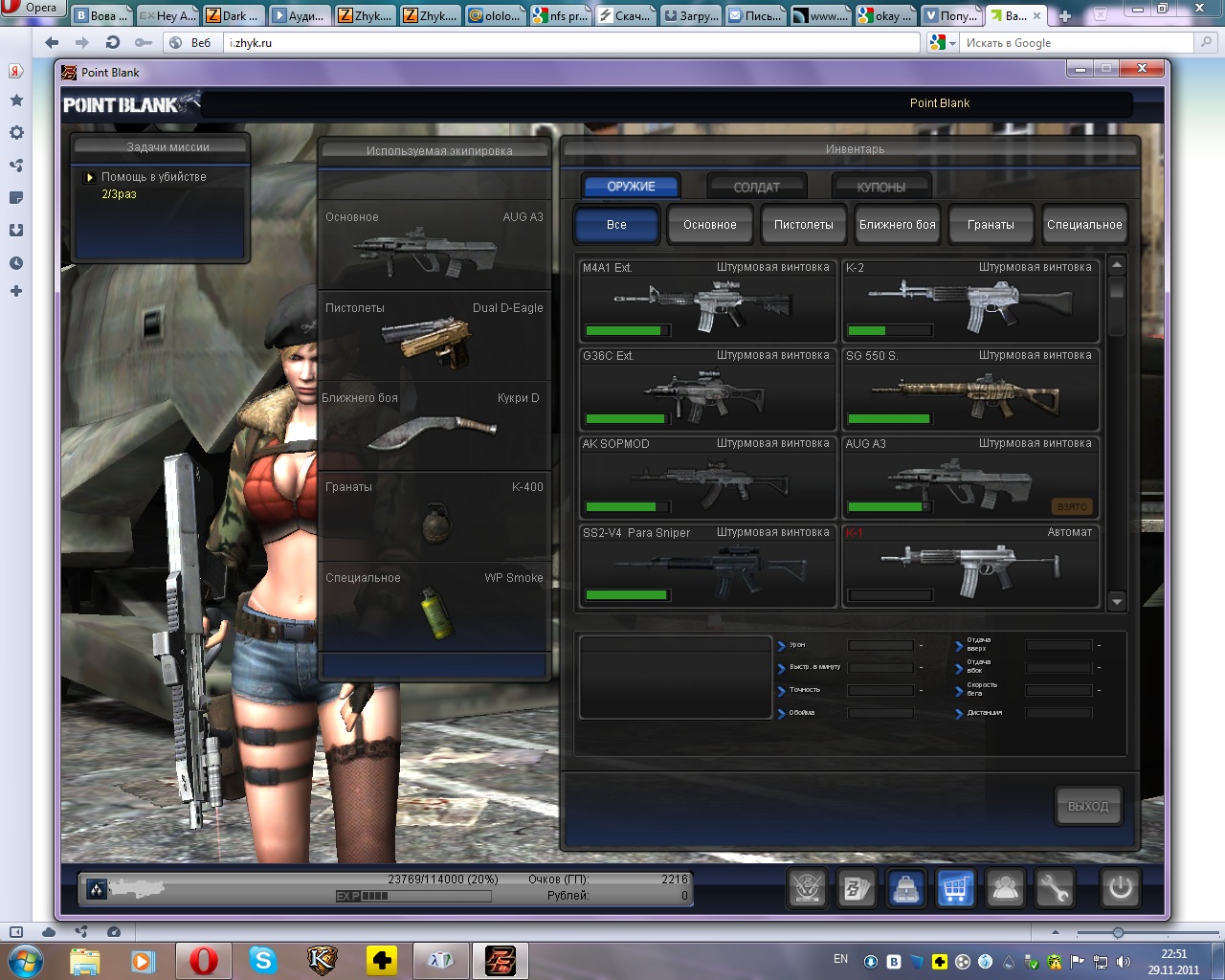The height and width of the screenshot is (980, 1225).
Task: Click the PB mission cards icon
Action: tap(856, 889)
